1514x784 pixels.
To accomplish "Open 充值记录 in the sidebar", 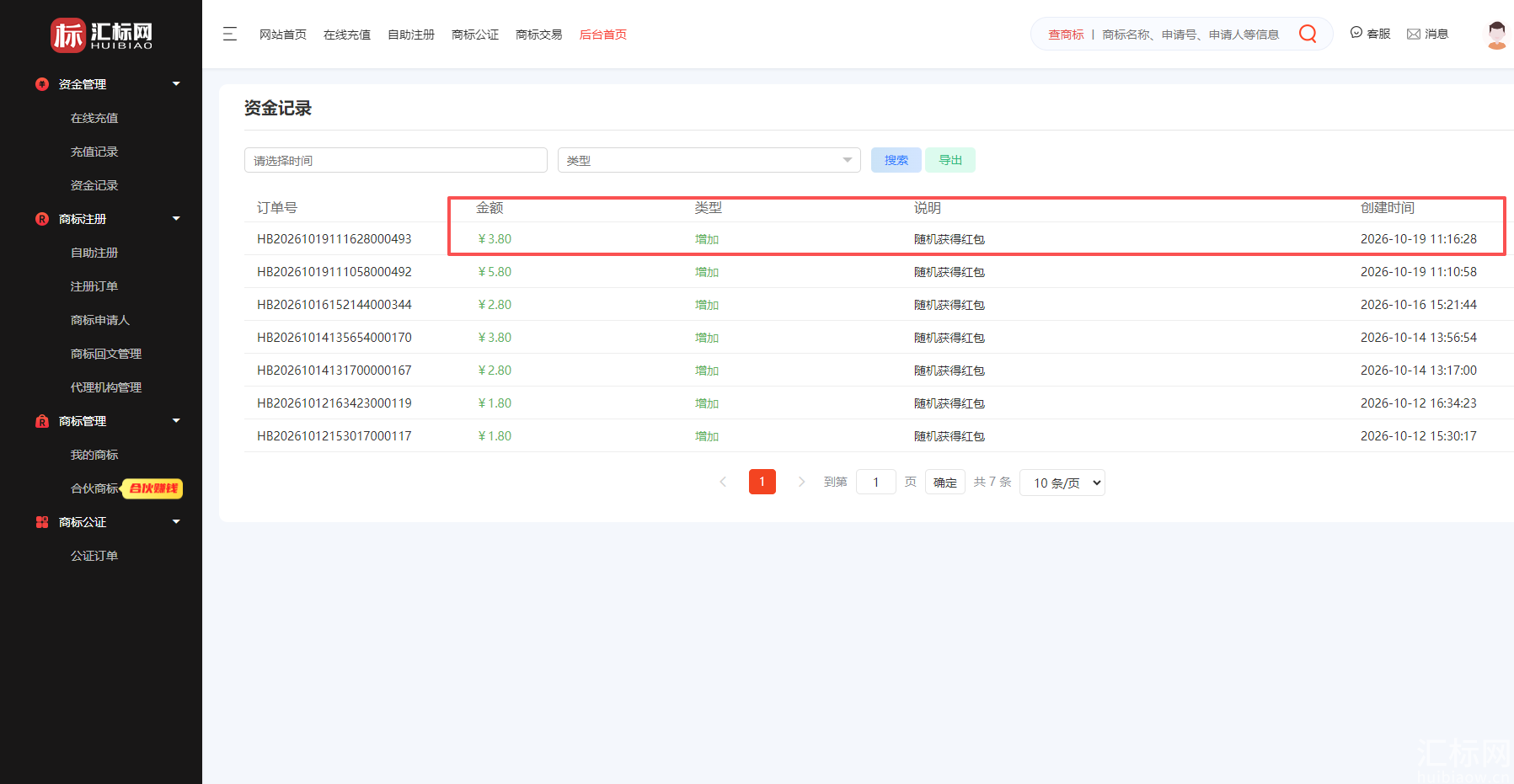I will pos(94,152).
